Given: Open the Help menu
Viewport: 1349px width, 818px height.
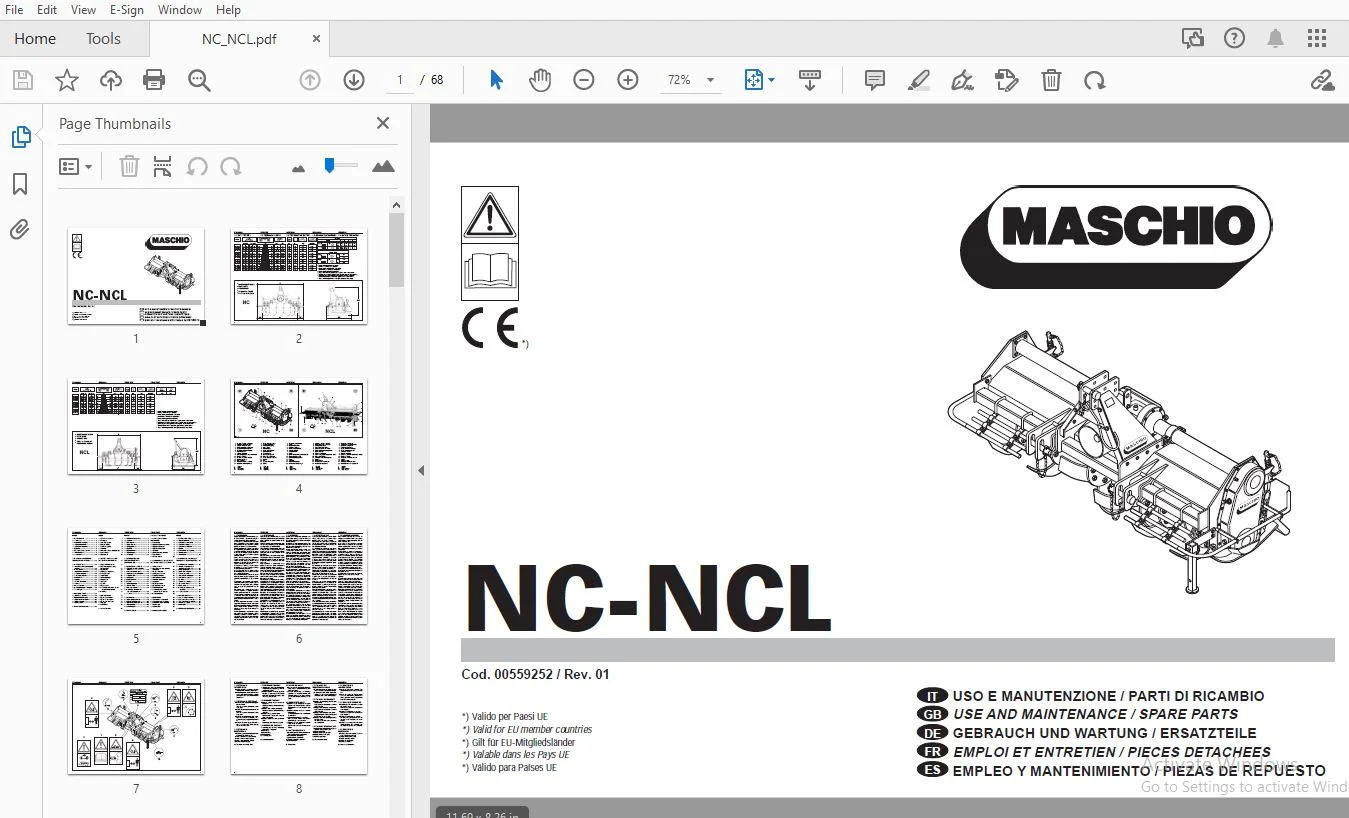Looking at the screenshot, I should 228,10.
